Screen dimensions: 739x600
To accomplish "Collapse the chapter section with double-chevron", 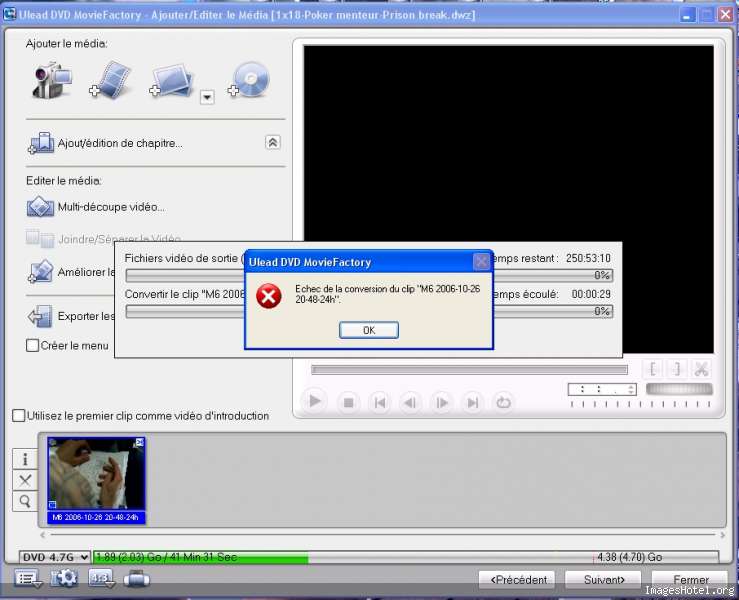I will [x=273, y=143].
